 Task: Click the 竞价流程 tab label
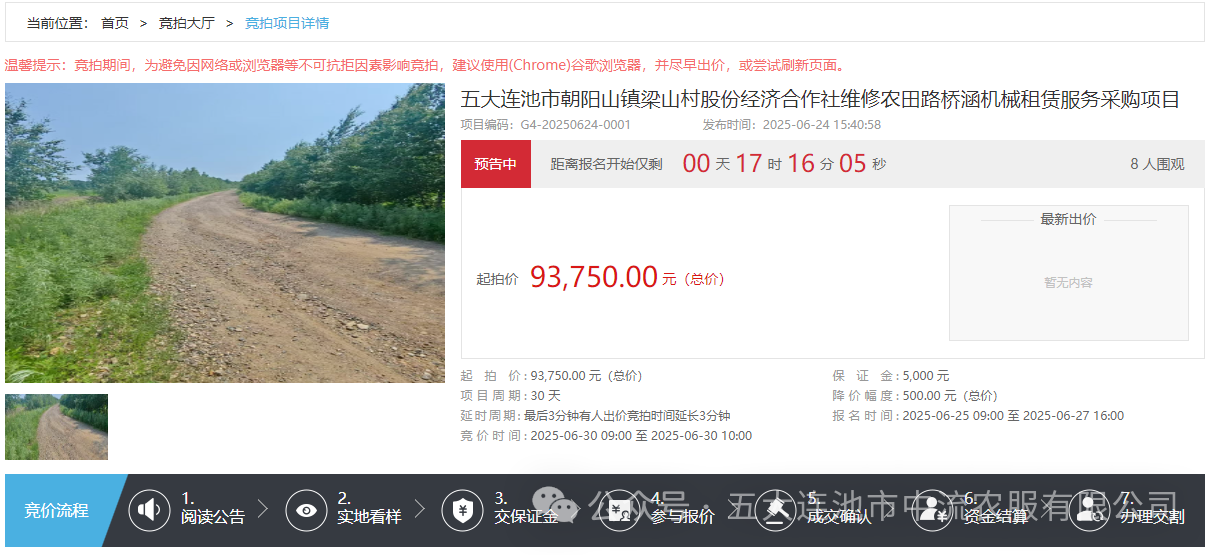pos(56,510)
